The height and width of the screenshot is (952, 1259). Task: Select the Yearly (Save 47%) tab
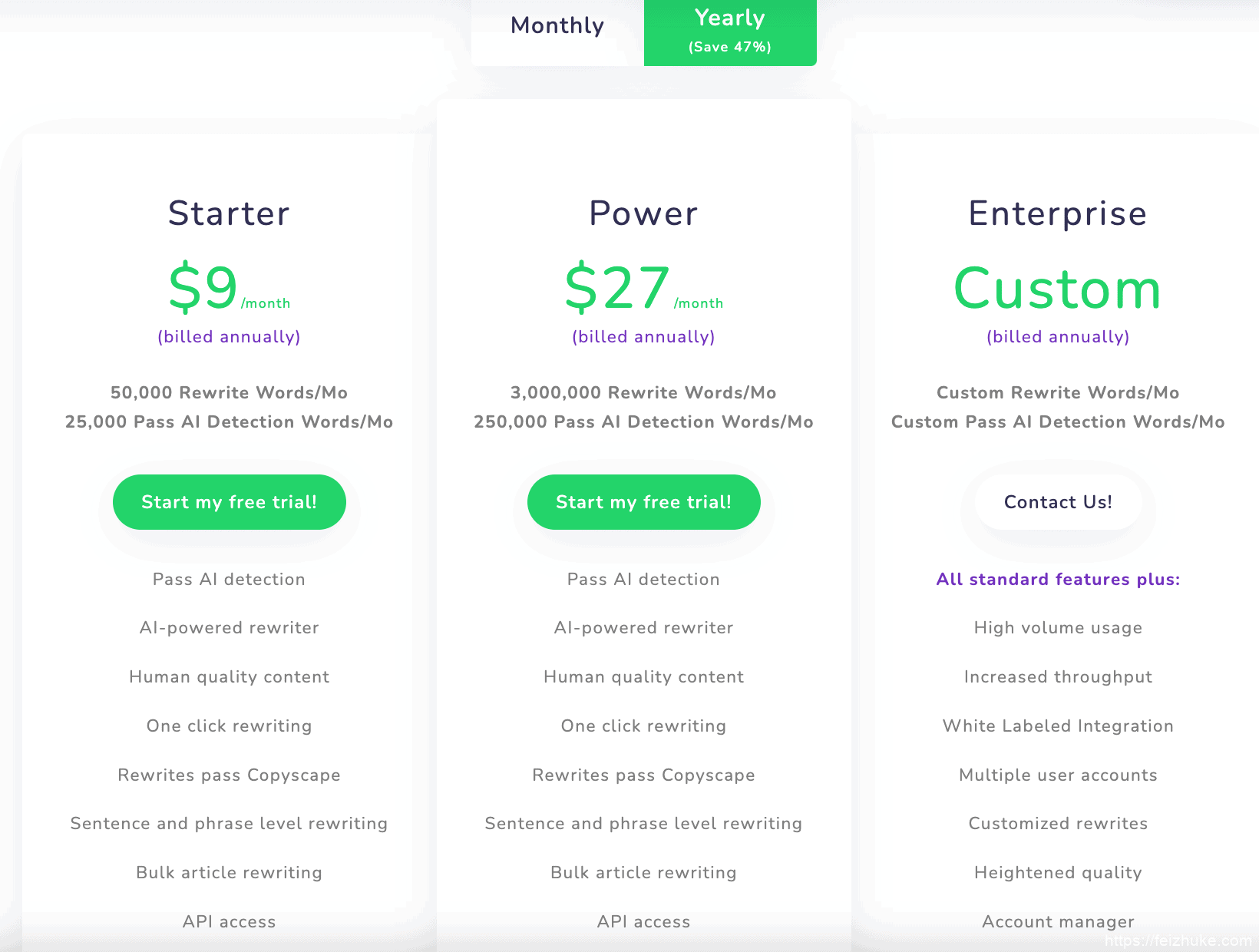click(x=729, y=31)
